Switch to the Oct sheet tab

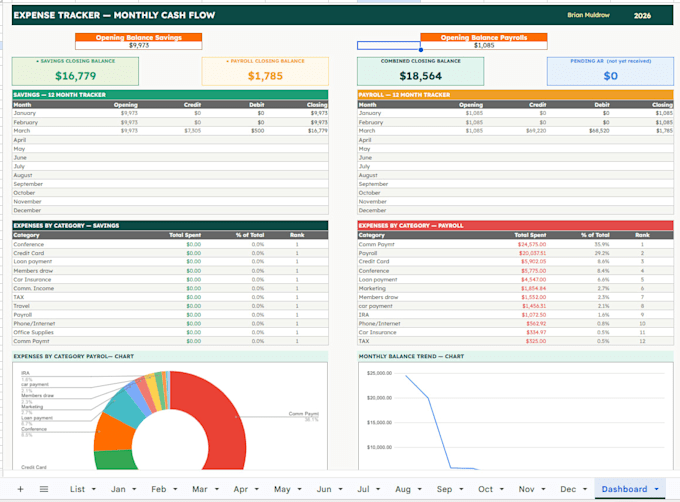point(485,489)
